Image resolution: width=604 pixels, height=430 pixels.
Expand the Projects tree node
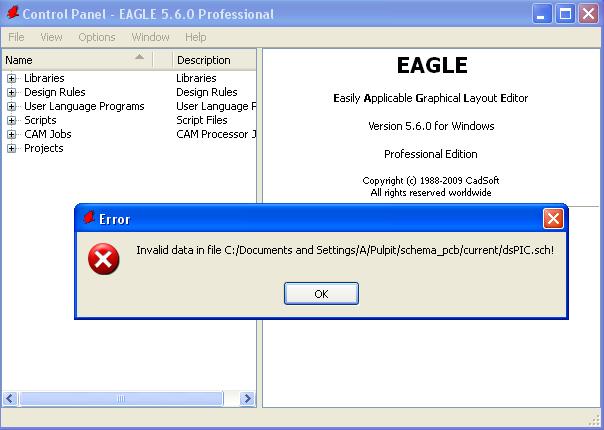pyautogui.click(x=12, y=148)
